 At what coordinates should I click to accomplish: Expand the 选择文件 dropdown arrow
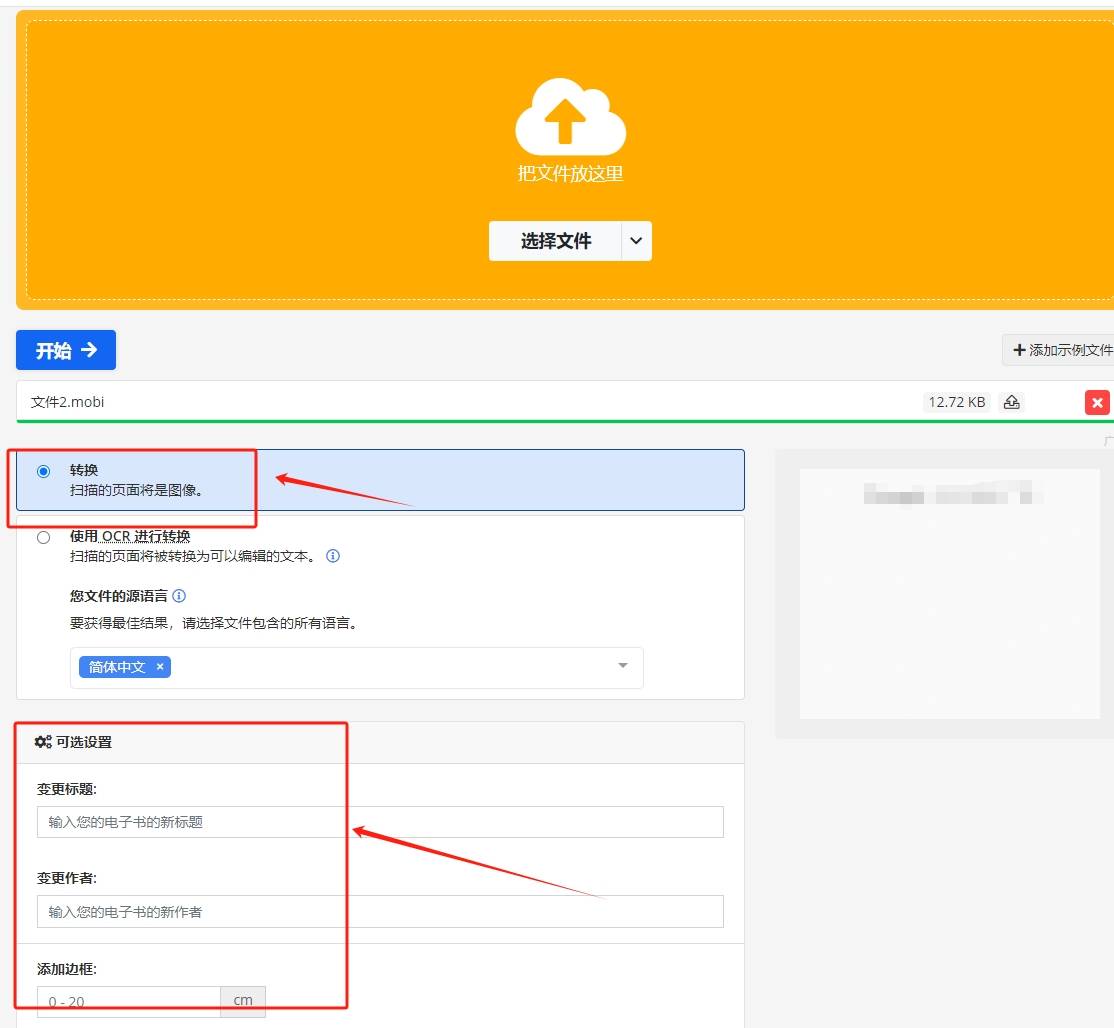[x=637, y=240]
